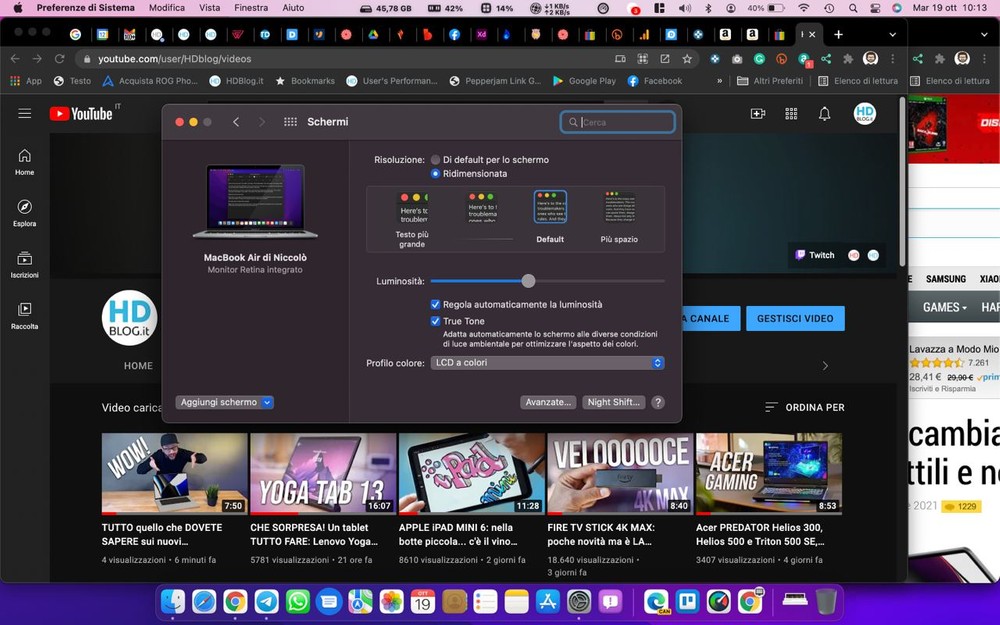The width and height of the screenshot is (1000, 625).
Task: Click the Cerca search field in Schermi
Action: [x=617, y=122]
